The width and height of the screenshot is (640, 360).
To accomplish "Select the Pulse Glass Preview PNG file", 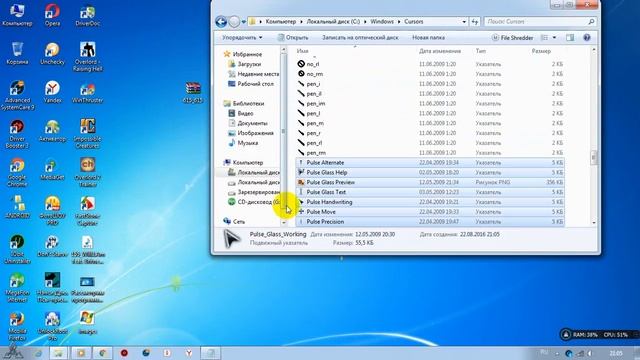I will click(430, 182).
